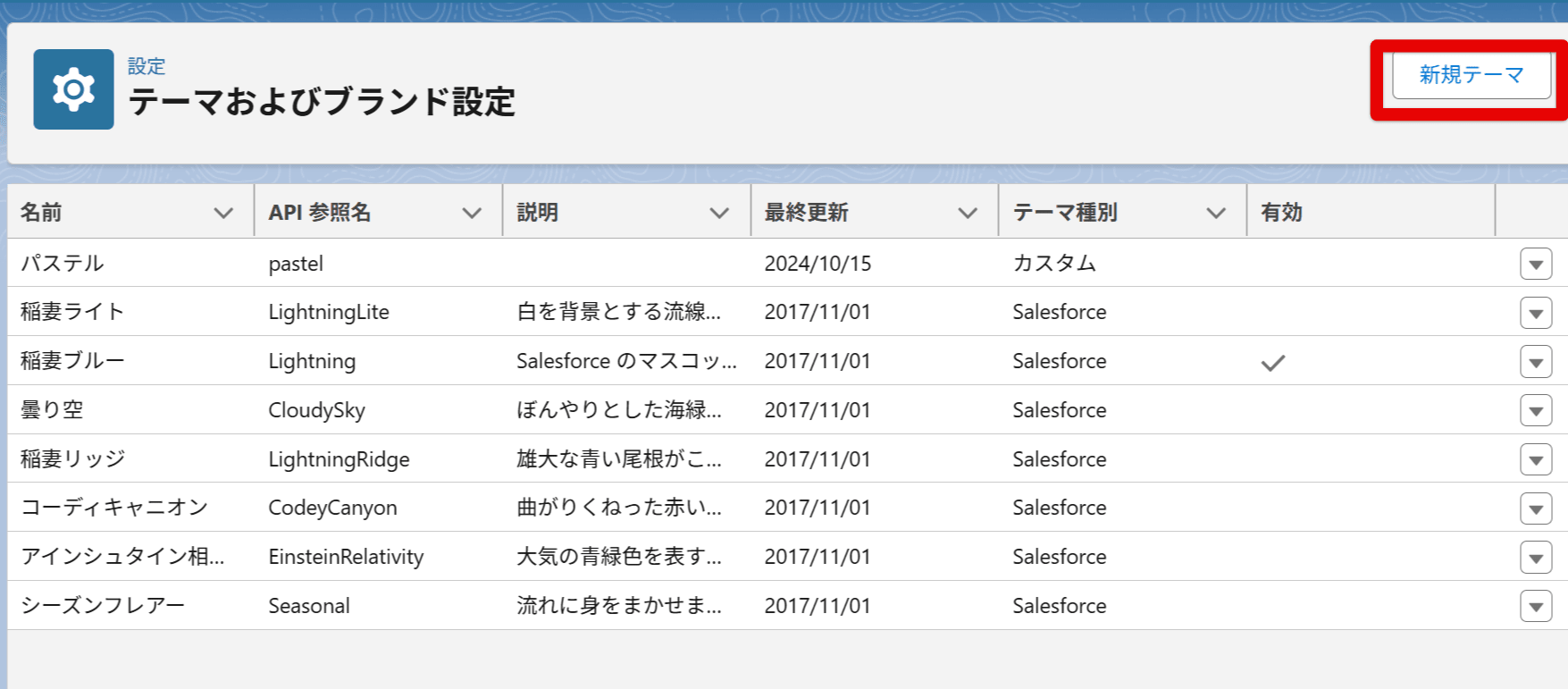Click description 白を背景とする流線...
1568x689 pixels.
(618, 312)
